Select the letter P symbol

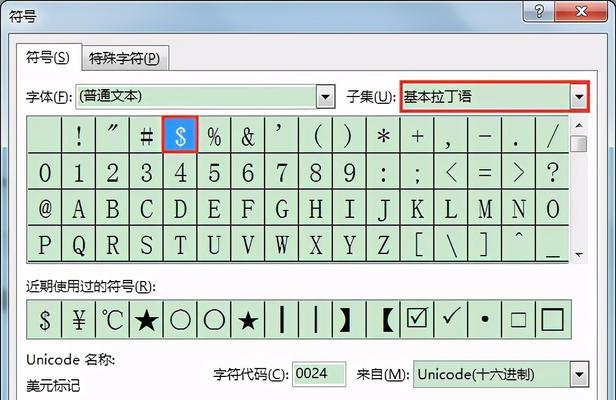coord(45,244)
